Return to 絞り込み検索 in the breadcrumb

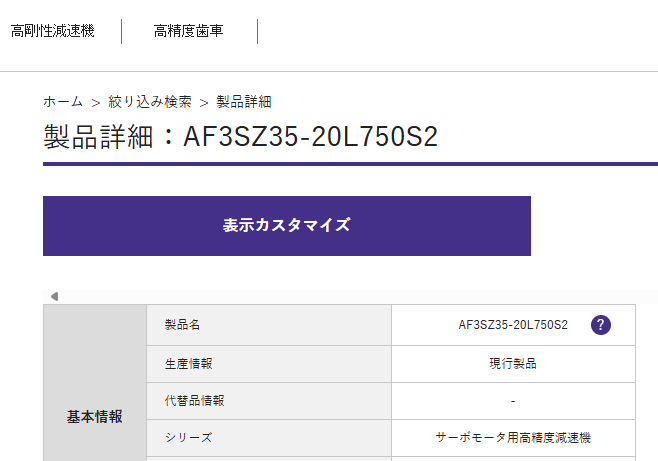(x=150, y=101)
